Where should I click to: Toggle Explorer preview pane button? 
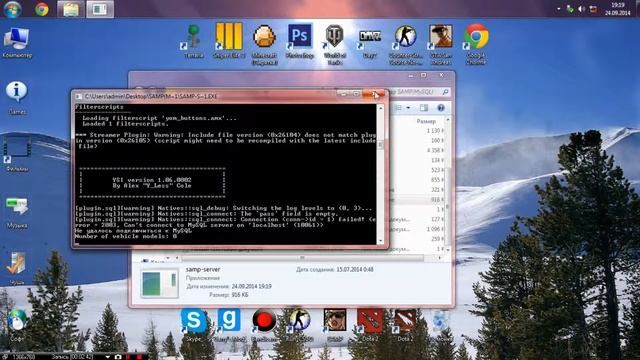click(424, 108)
